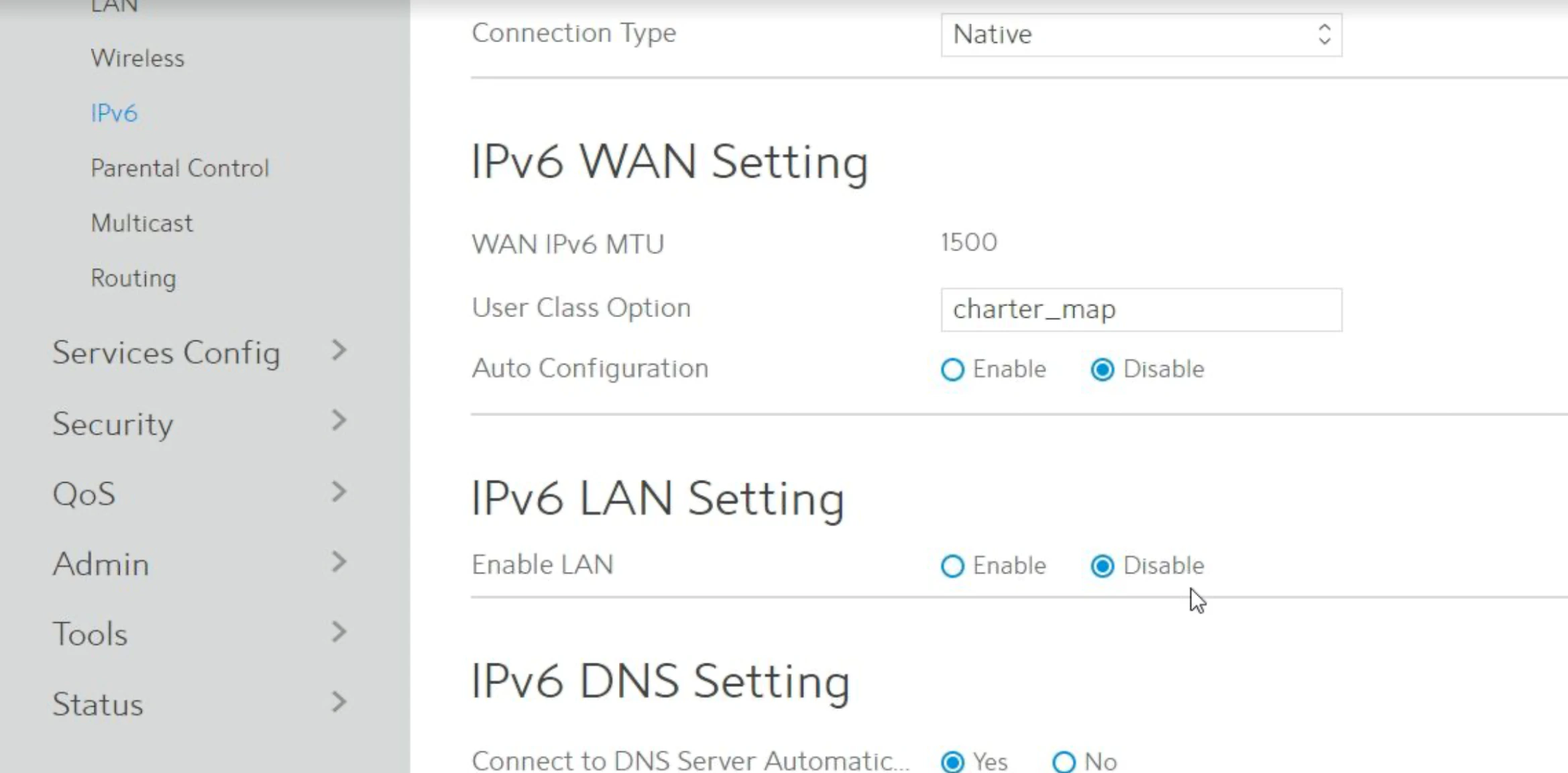This screenshot has width=1568, height=773.
Task: Navigate to the Routing settings
Action: click(x=133, y=277)
